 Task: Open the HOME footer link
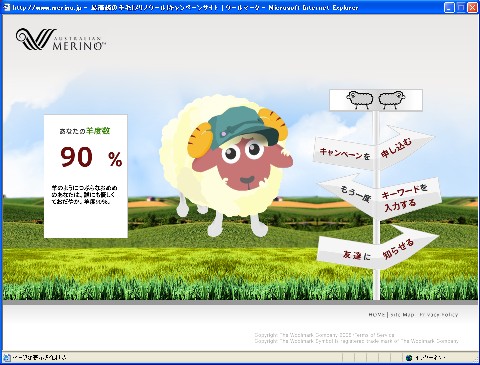pyautogui.click(x=377, y=314)
